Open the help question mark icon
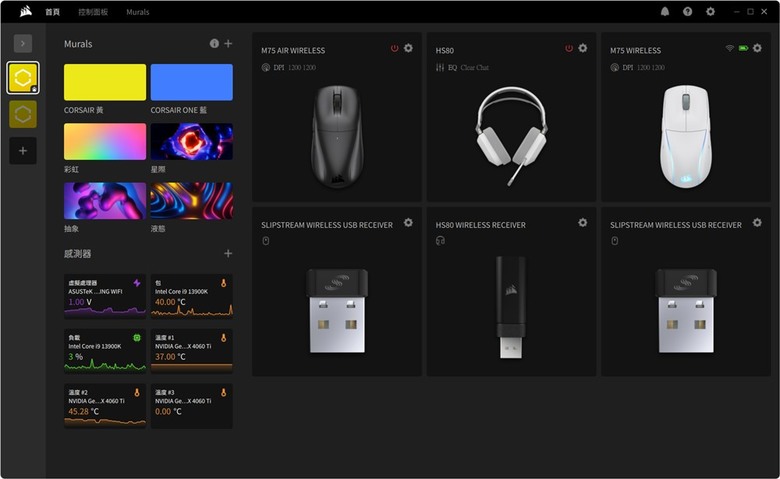 click(687, 11)
